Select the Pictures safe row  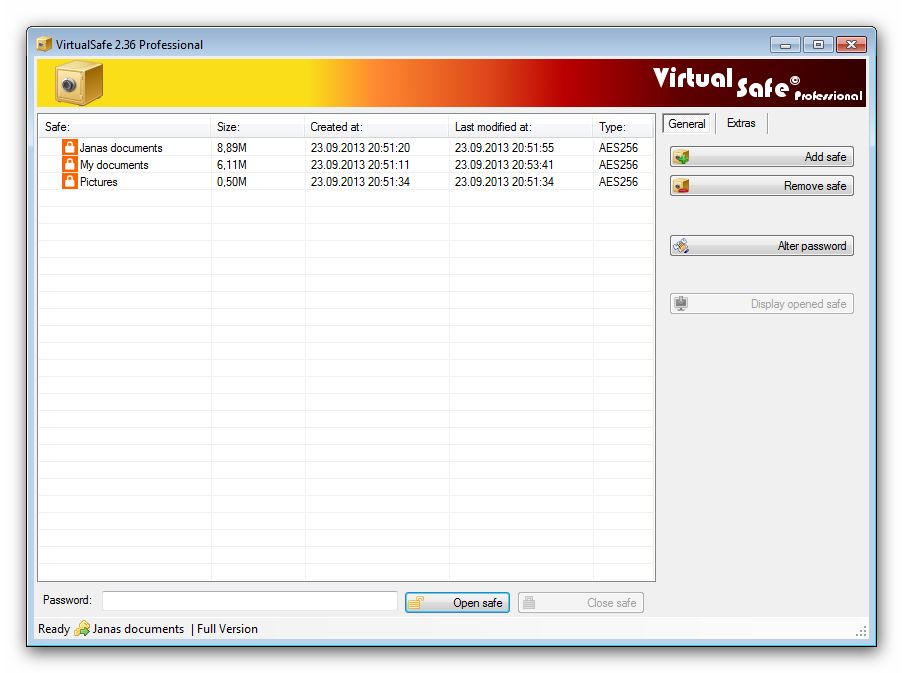point(346,182)
